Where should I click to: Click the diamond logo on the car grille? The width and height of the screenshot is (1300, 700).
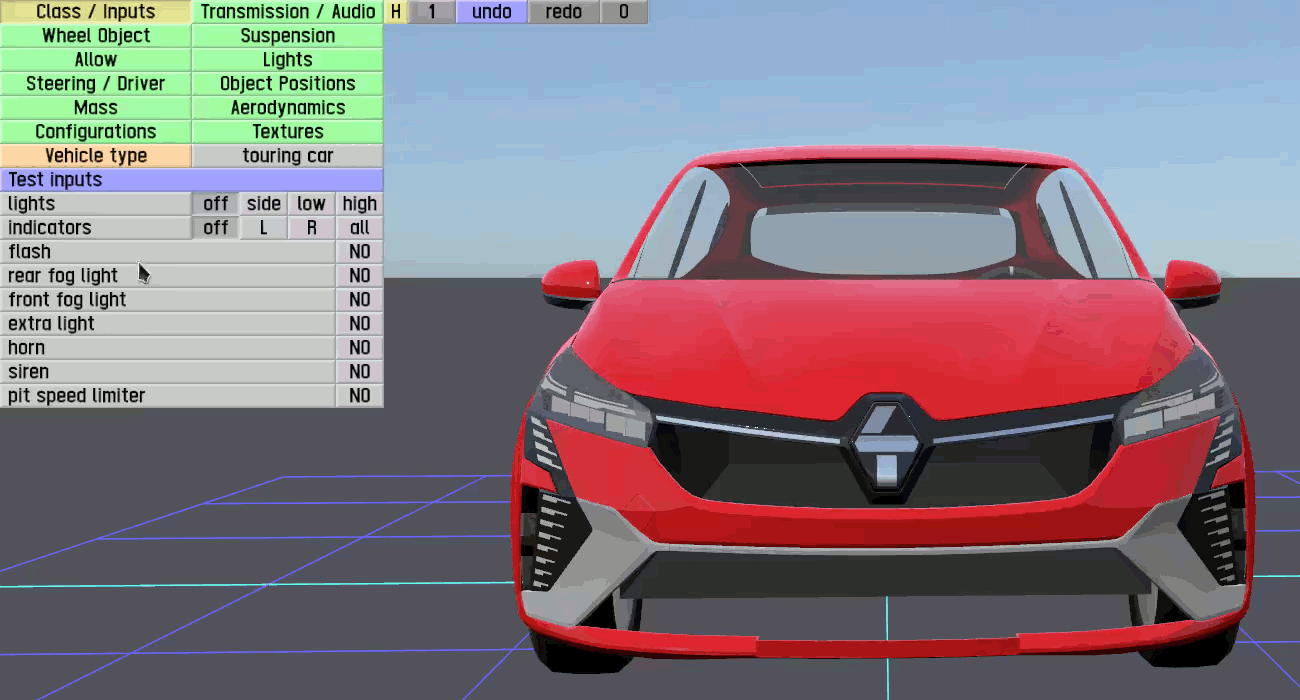[886, 447]
